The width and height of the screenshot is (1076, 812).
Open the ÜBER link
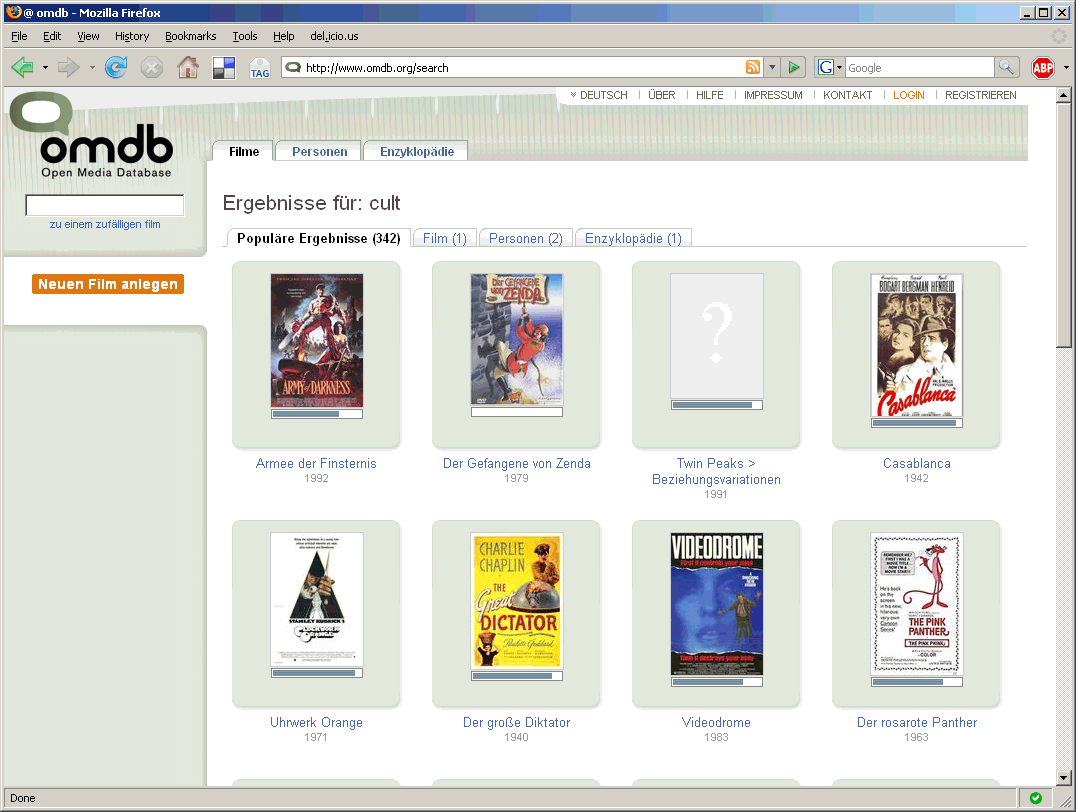point(662,95)
